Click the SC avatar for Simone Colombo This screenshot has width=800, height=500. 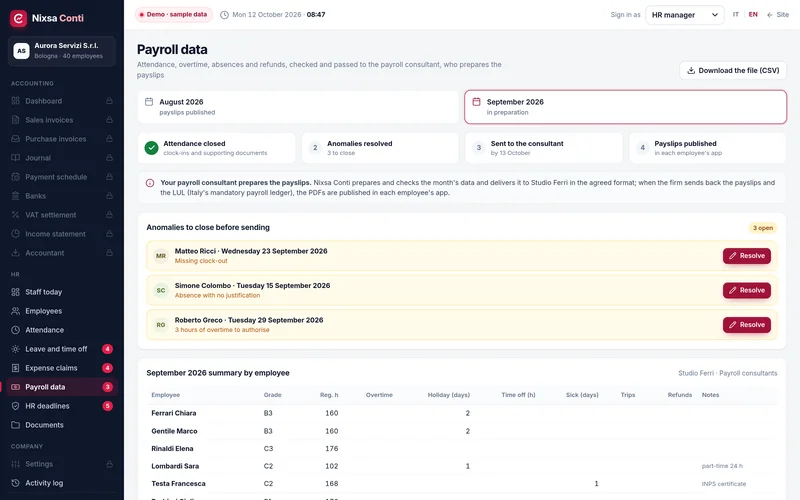coord(161,290)
